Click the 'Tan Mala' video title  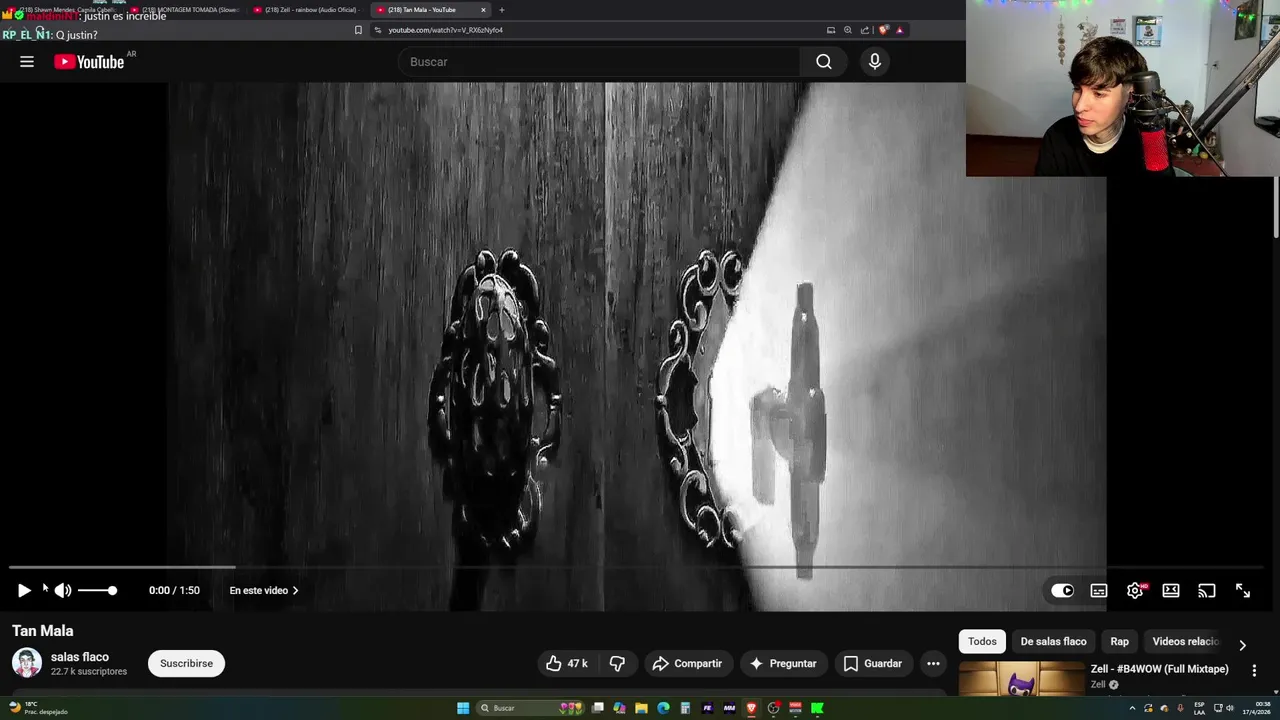[x=43, y=631]
